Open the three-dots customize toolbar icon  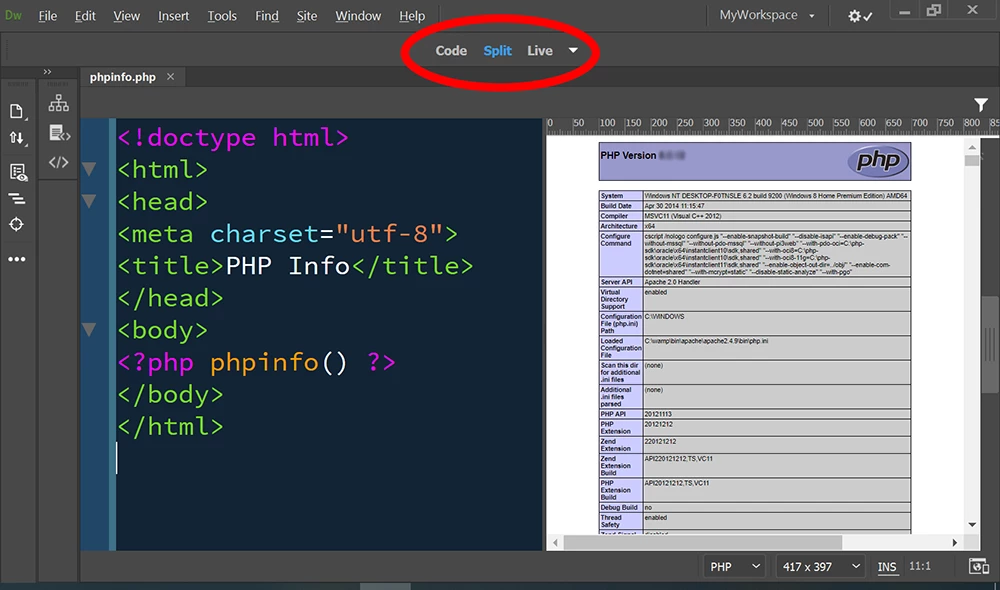pyautogui.click(x=17, y=259)
